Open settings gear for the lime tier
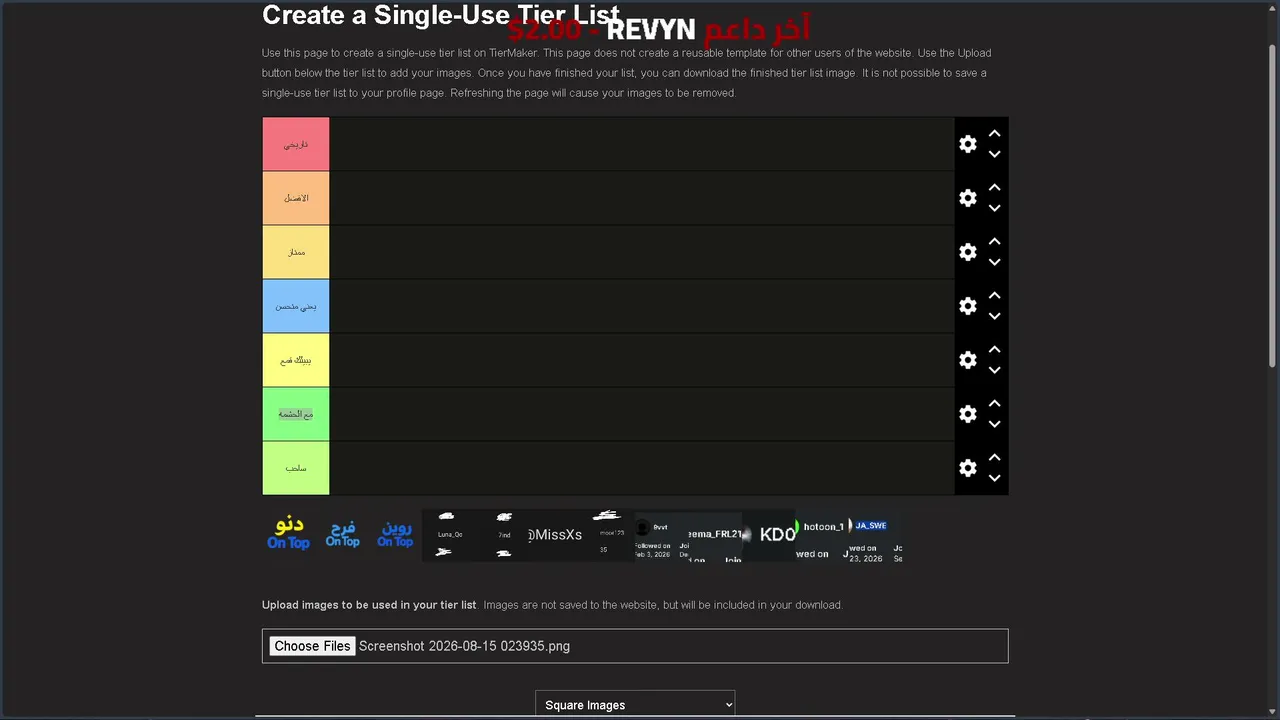This screenshot has width=1280, height=720. (x=967, y=468)
